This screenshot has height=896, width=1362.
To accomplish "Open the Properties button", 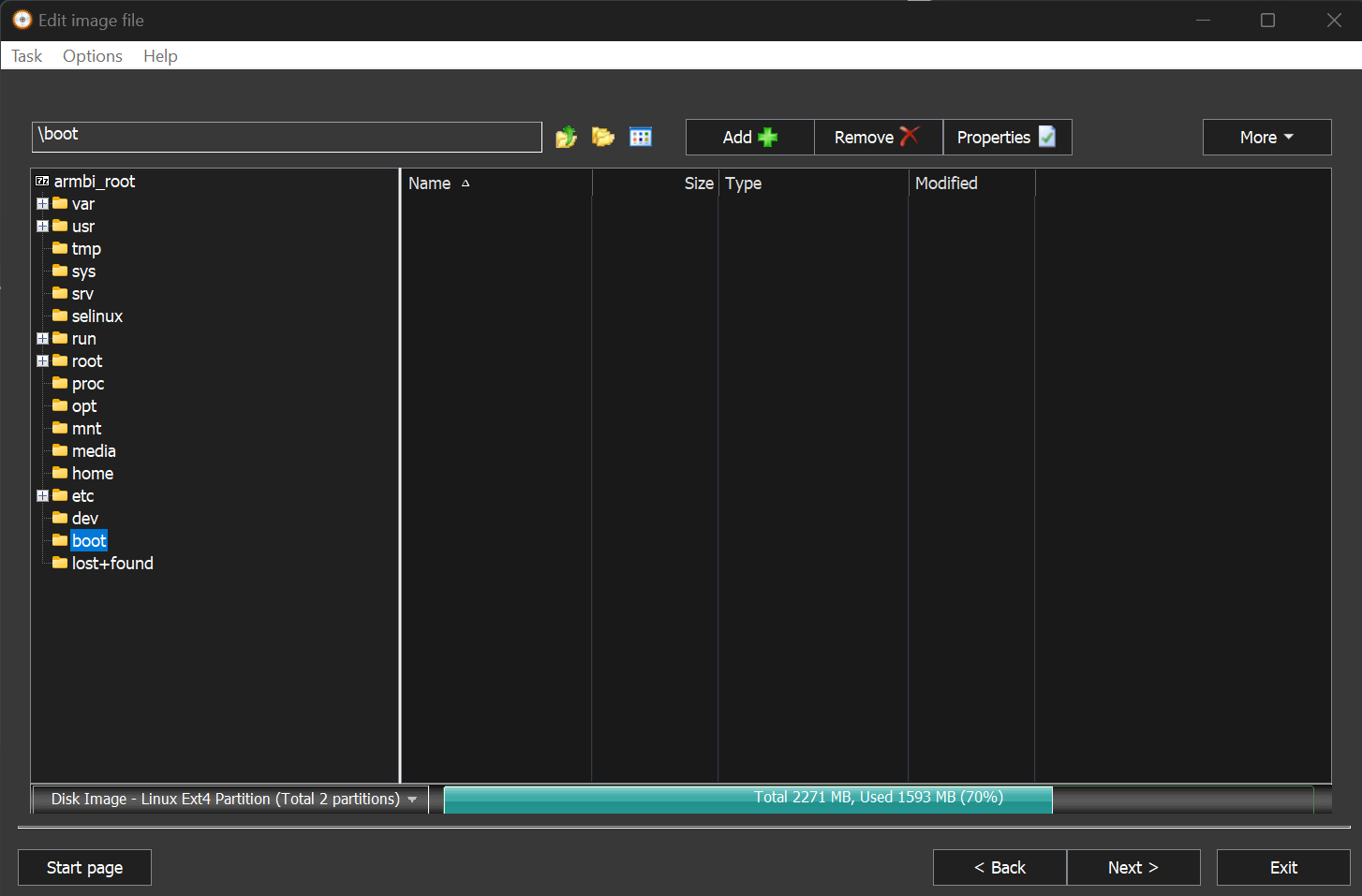I will [1007, 138].
